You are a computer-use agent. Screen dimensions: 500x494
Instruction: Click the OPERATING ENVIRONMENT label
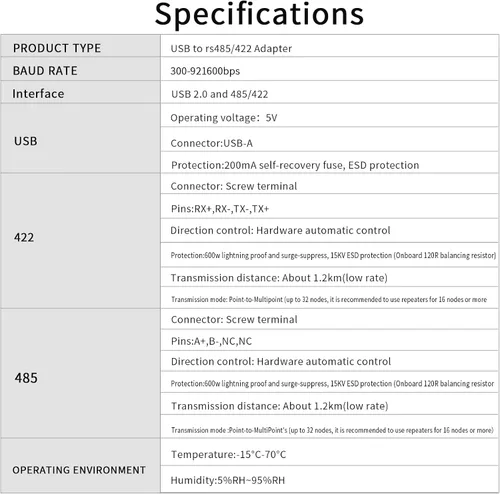(79, 470)
